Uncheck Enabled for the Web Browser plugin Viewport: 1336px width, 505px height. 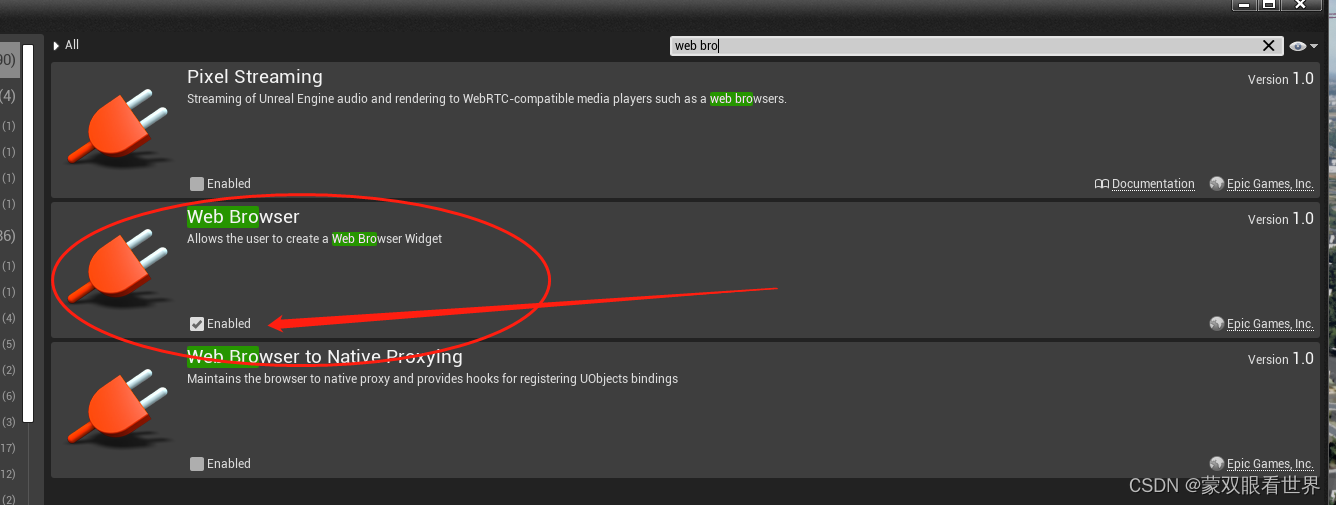coord(197,324)
